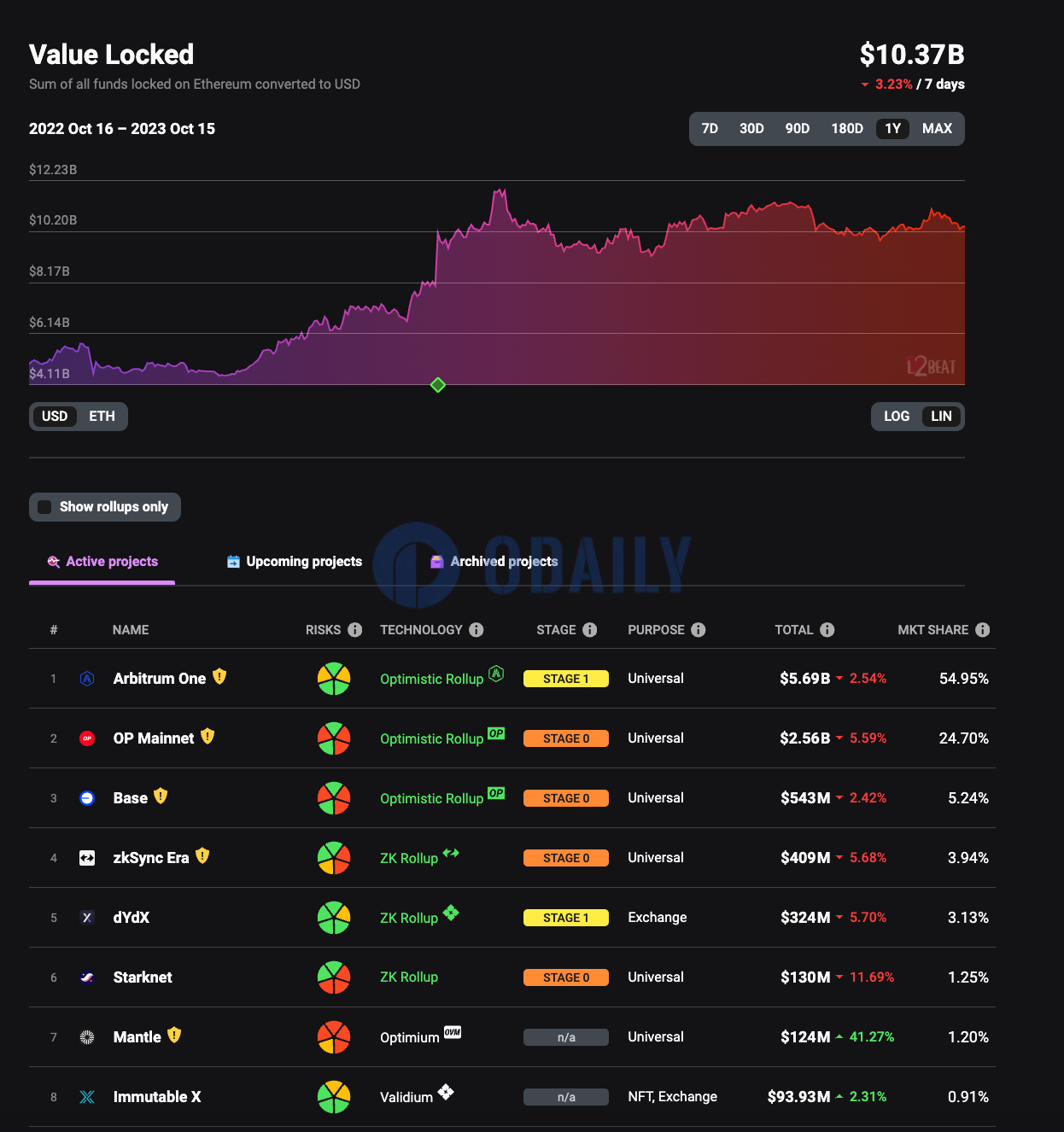Select the MAX time range

937,129
